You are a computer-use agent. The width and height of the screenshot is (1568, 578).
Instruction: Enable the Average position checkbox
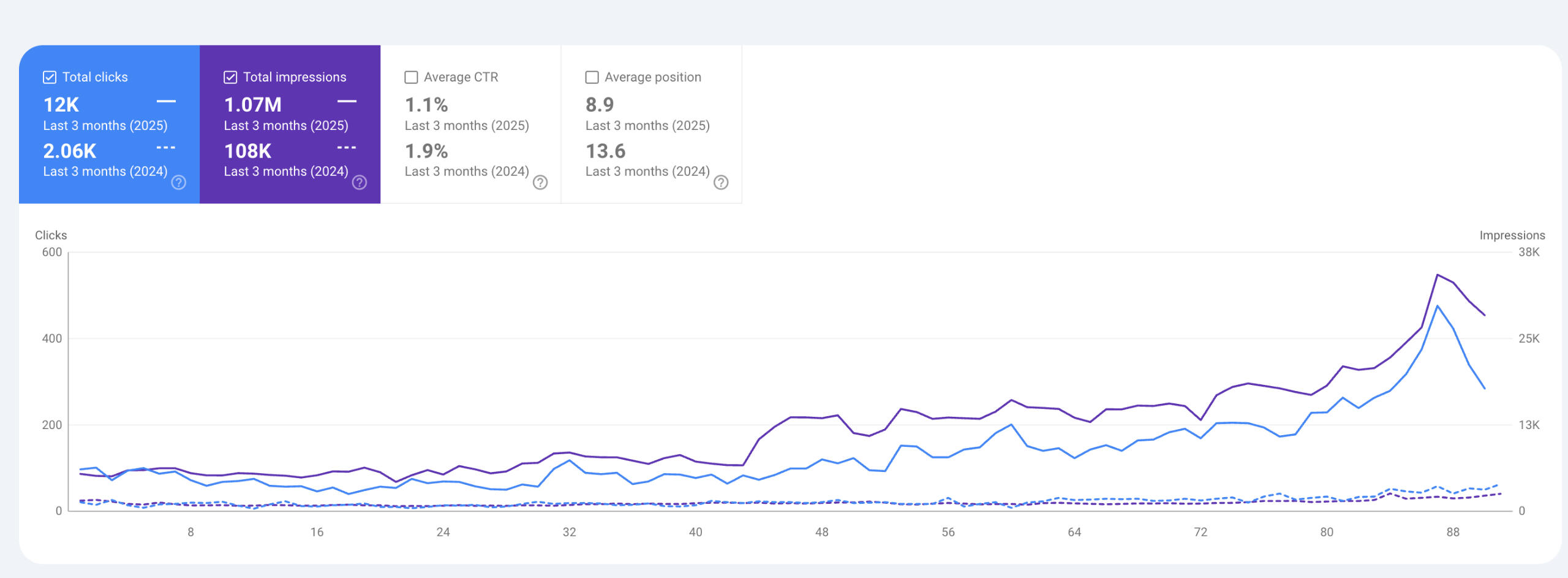592,77
